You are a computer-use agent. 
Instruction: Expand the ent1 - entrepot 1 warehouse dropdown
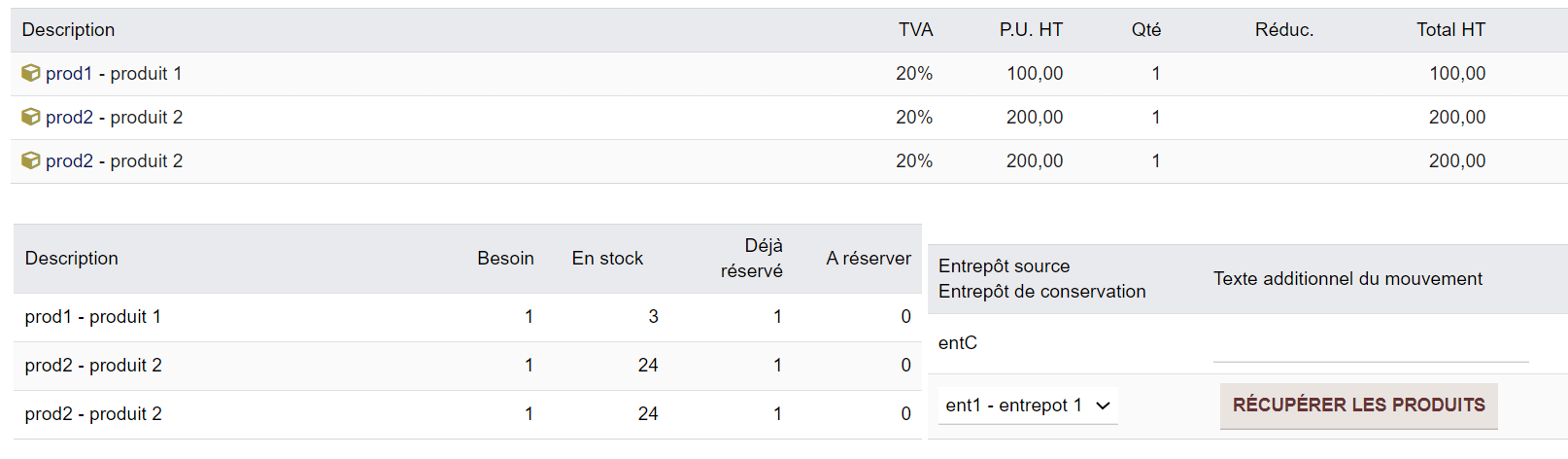[1028, 406]
